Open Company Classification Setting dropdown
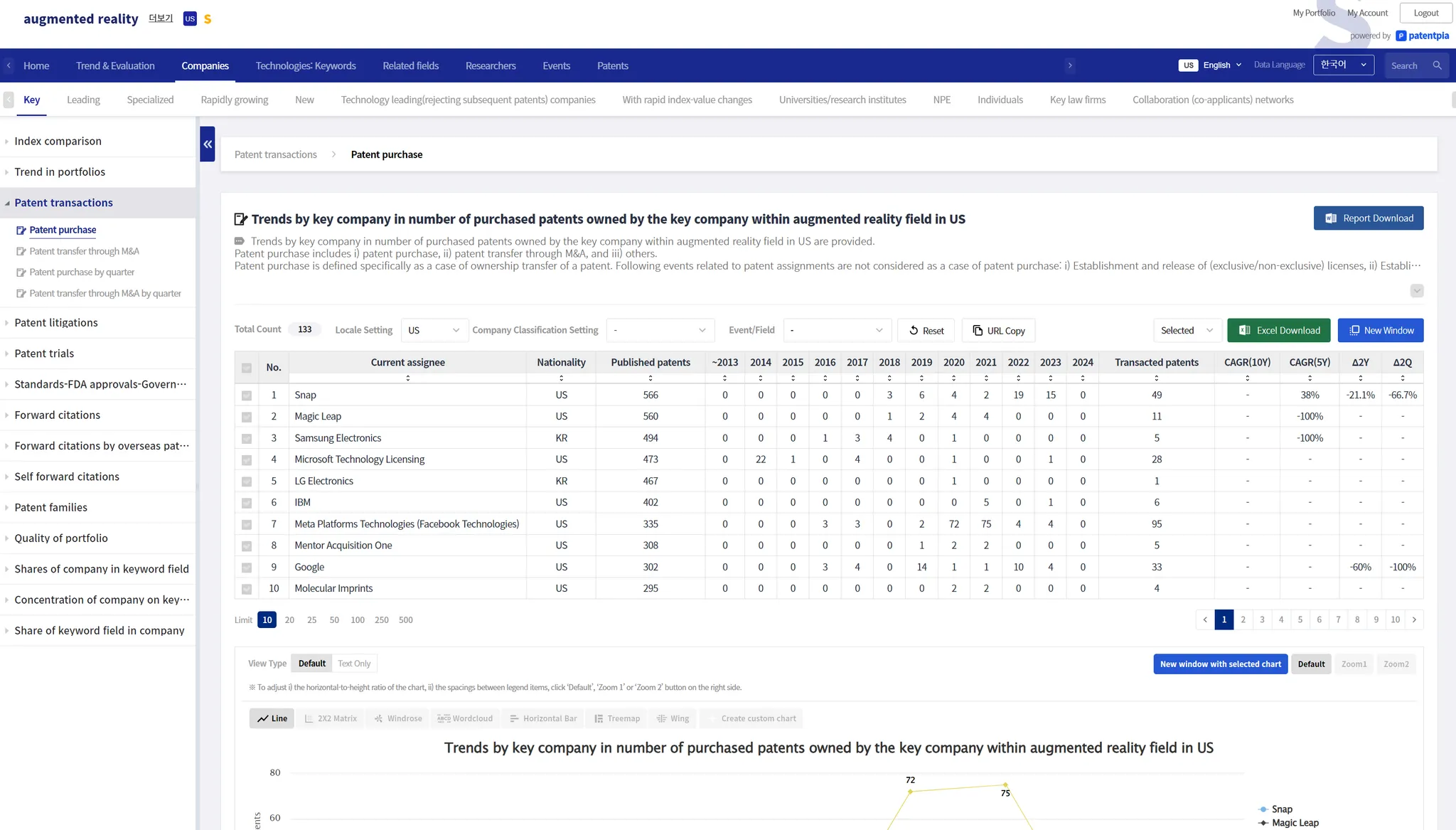1456x830 pixels. tap(659, 331)
